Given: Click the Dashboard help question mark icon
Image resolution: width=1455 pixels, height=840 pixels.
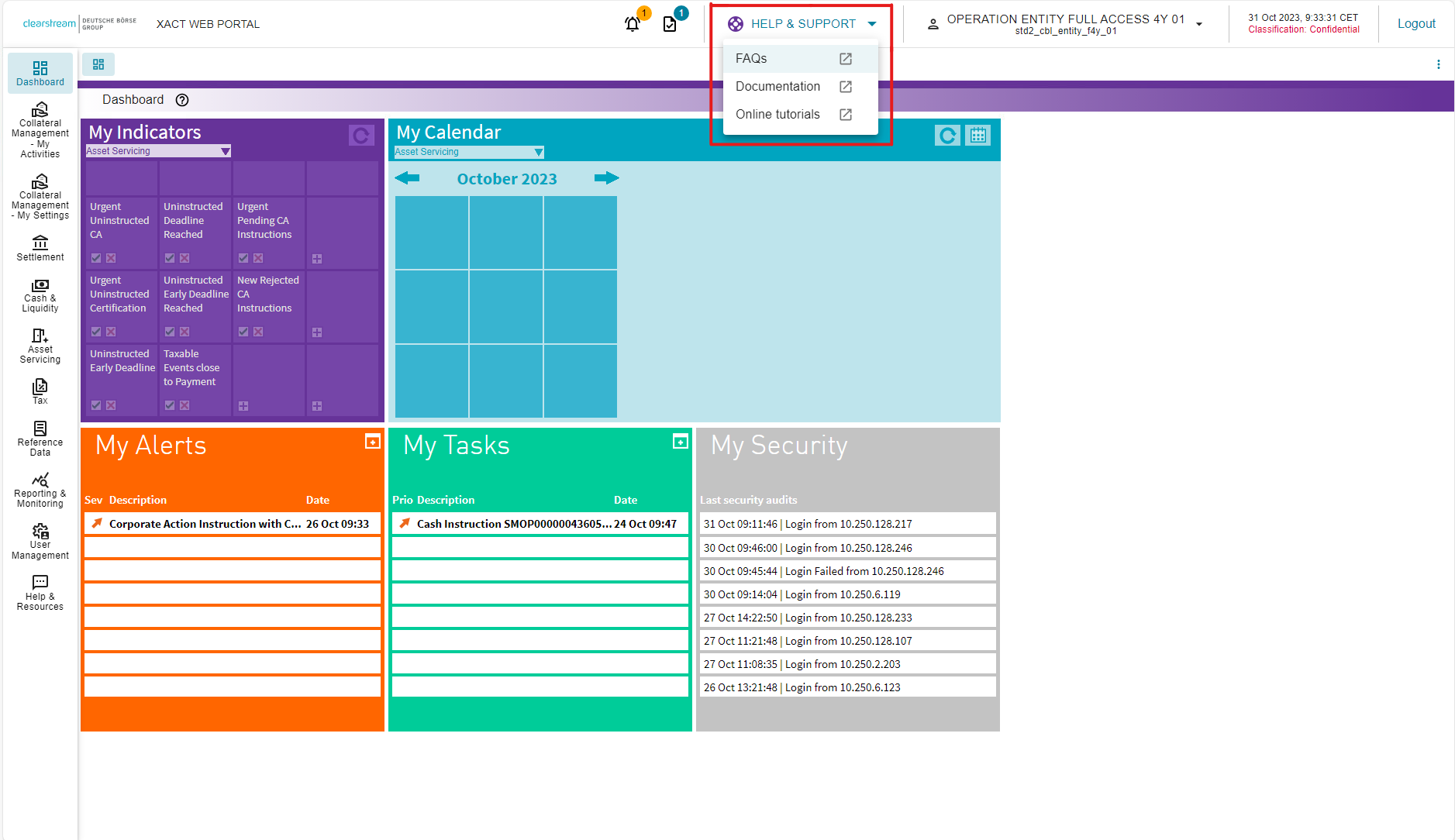Looking at the screenshot, I should (x=182, y=100).
